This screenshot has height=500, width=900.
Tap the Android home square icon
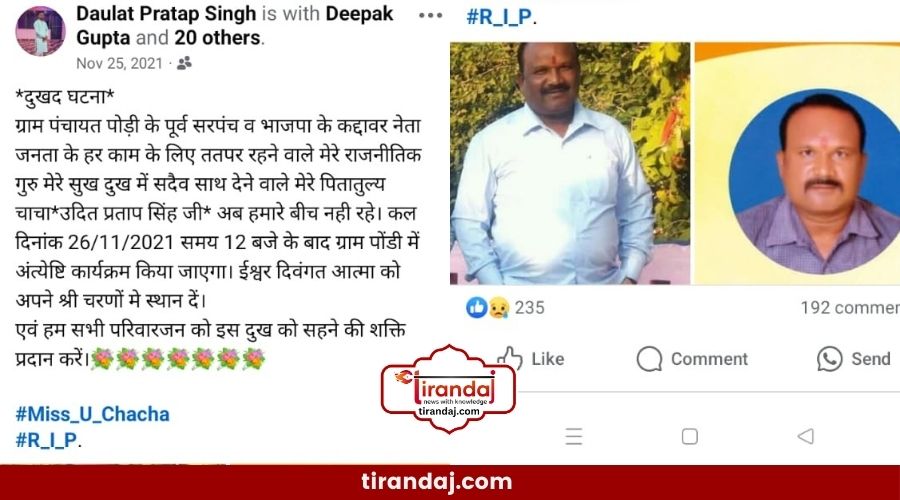[690, 437]
